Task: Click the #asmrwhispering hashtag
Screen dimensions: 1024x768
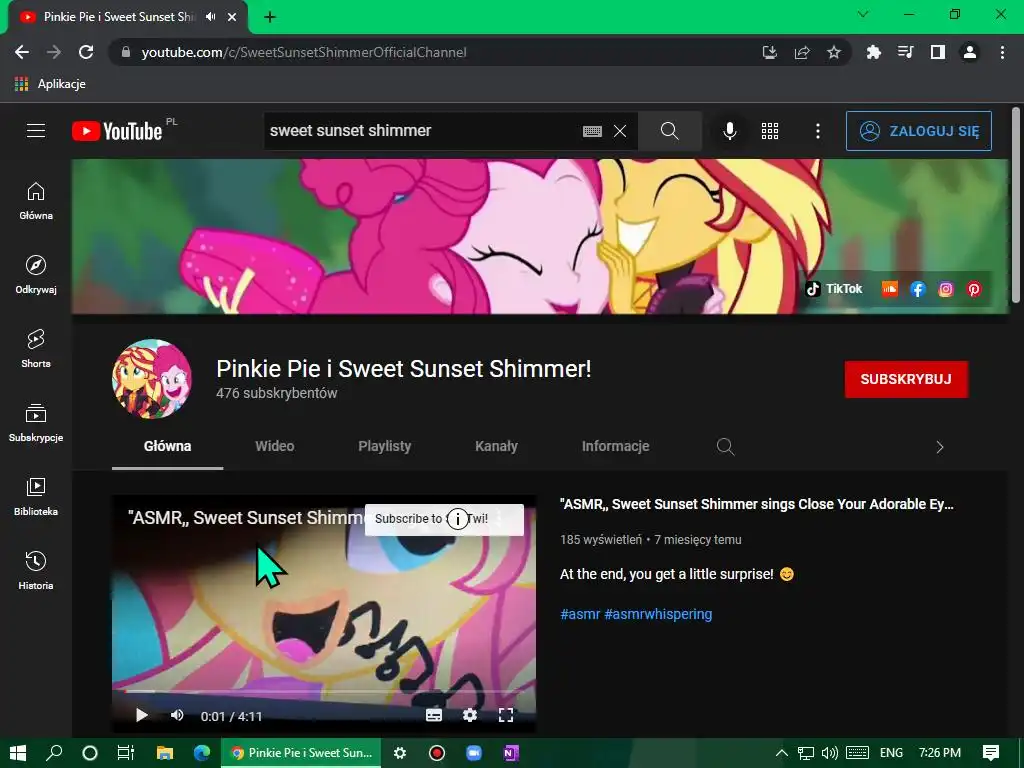Action: pyautogui.click(x=658, y=614)
